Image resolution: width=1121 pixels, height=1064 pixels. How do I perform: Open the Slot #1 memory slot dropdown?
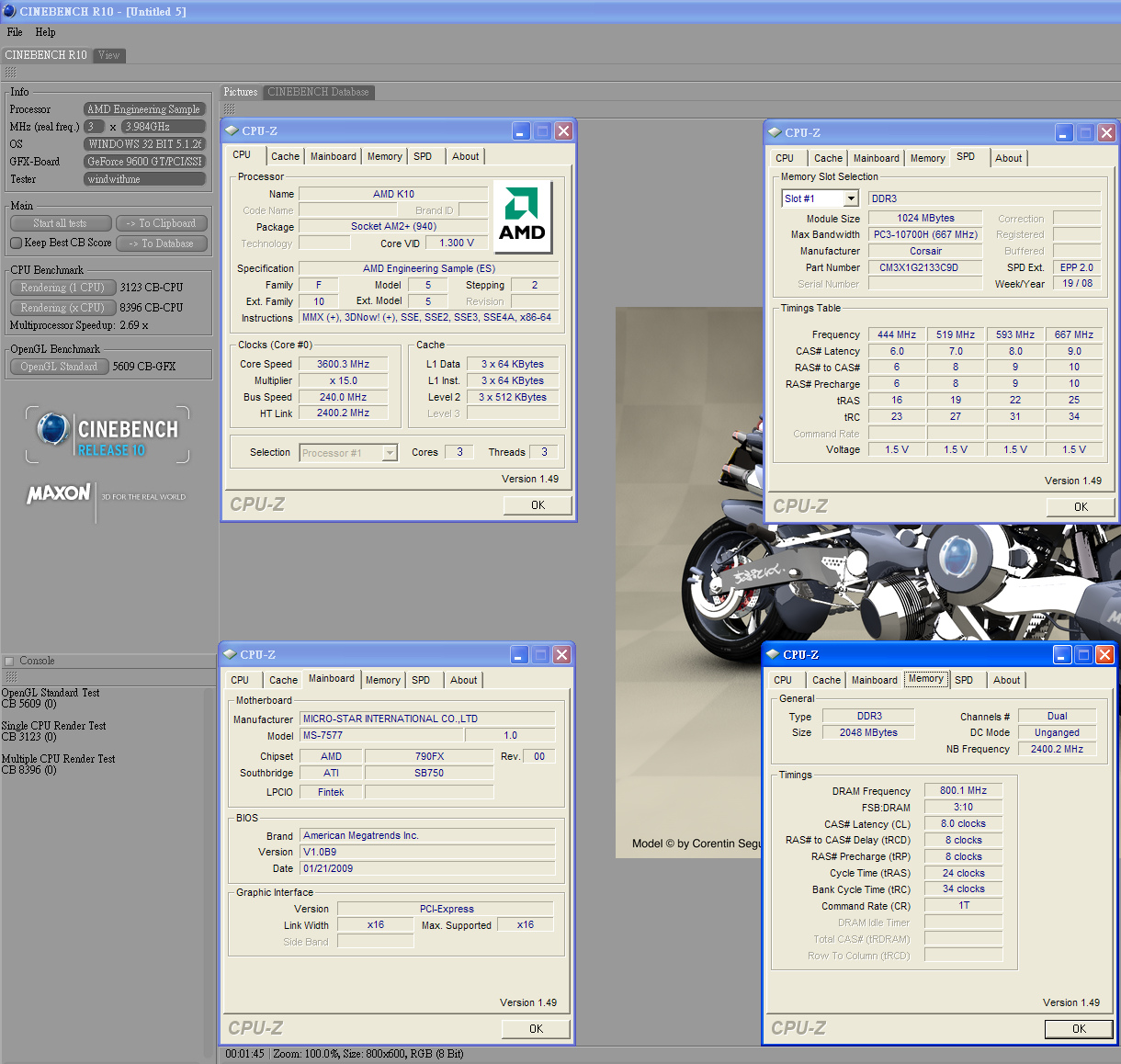coord(851,198)
